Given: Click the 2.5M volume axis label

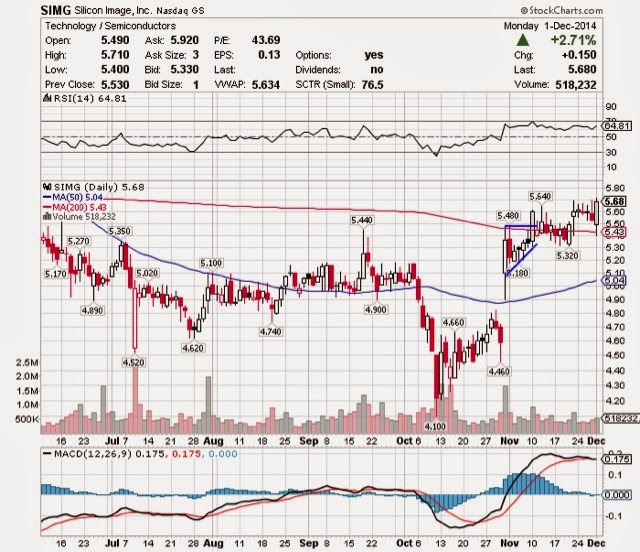Looking at the screenshot, I should 27,362.
